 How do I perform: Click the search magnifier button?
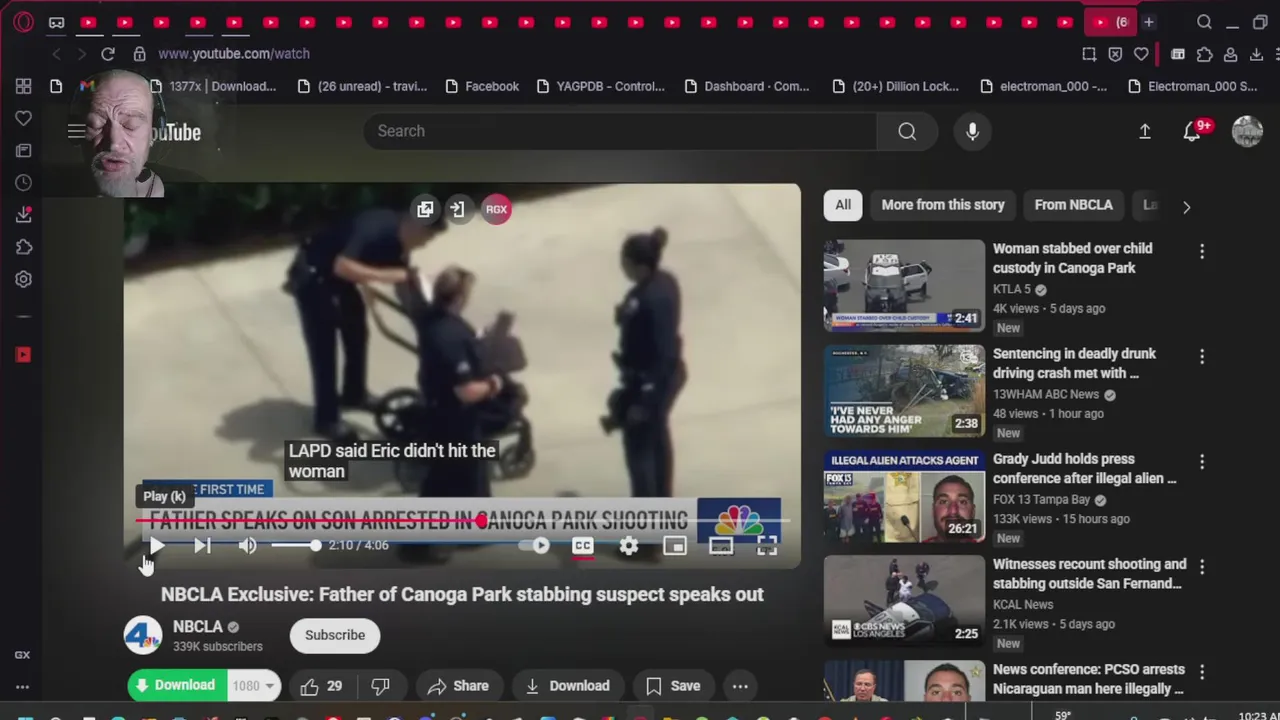907,131
